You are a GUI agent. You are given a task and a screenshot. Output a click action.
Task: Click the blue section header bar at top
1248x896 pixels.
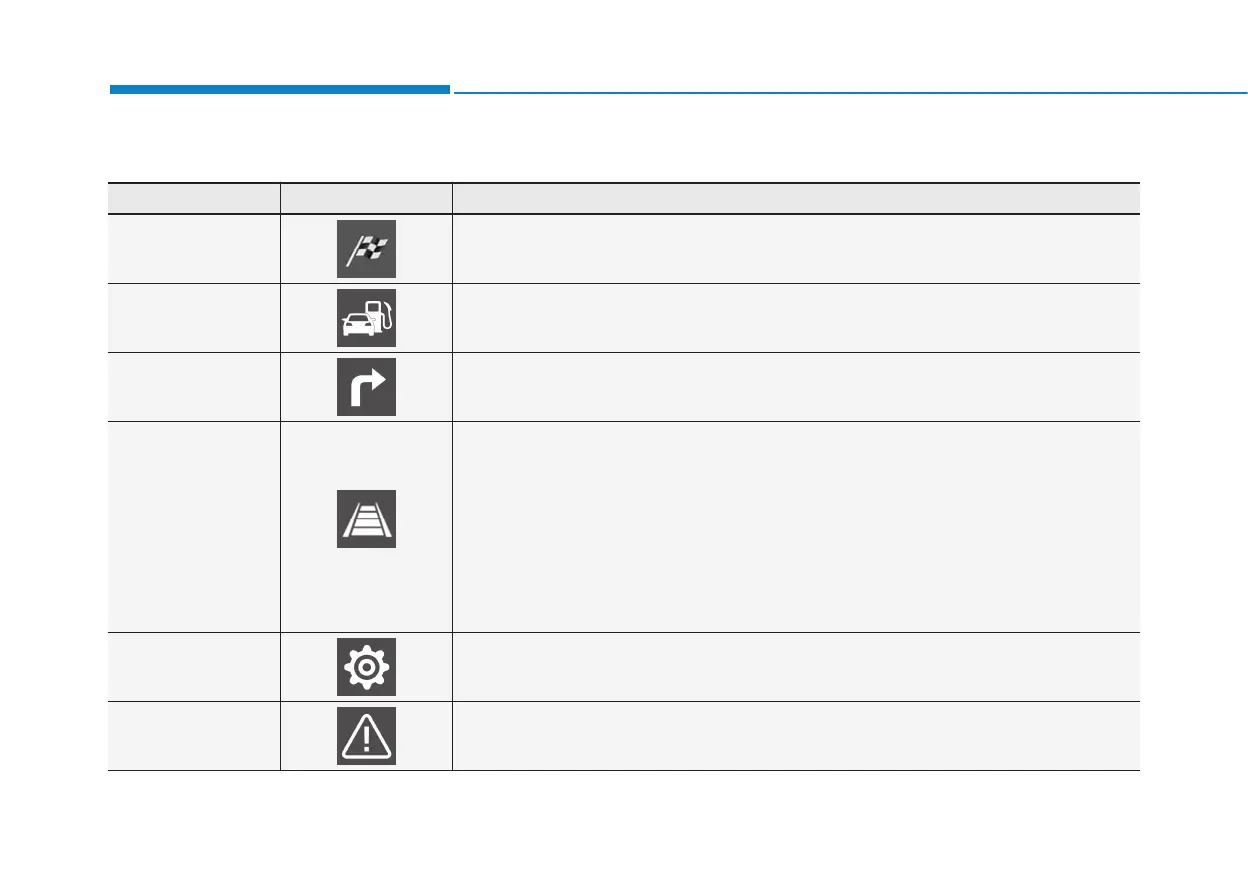pyautogui.click(x=280, y=90)
